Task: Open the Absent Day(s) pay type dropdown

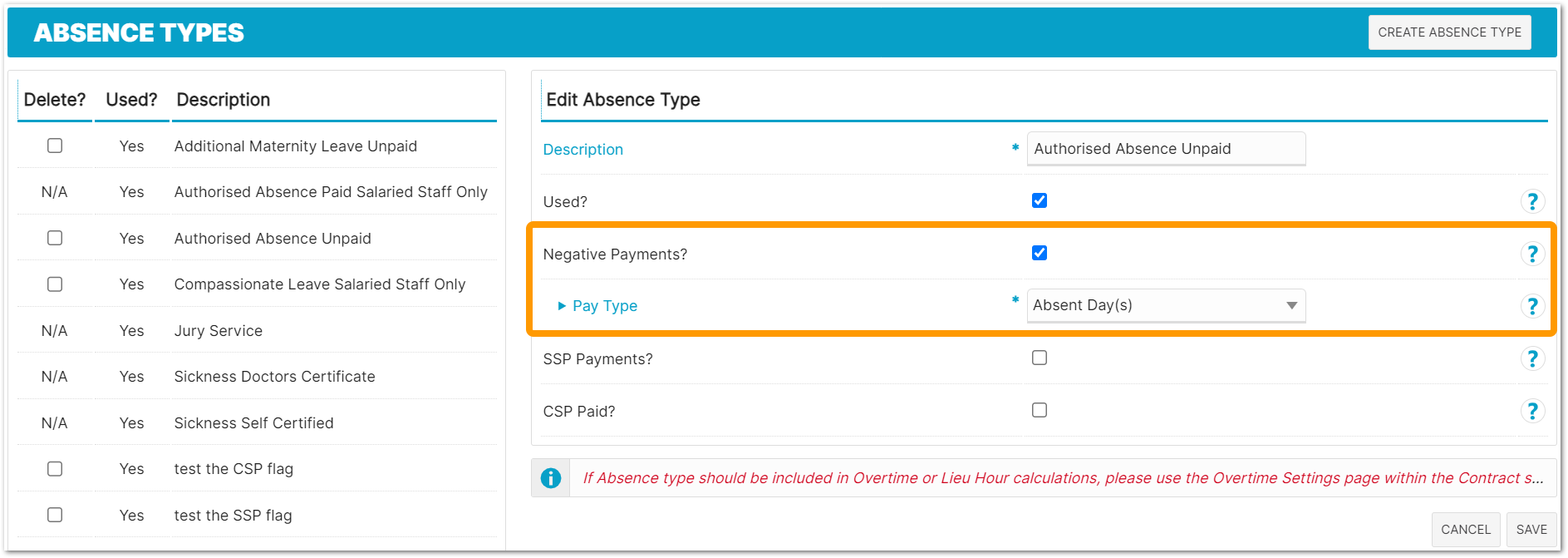Action: [x=1166, y=305]
